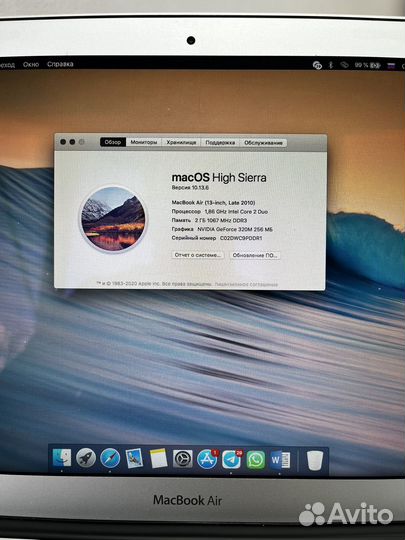
Task: Click the input language flag in menu bar
Action: pyautogui.click(x=391, y=66)
